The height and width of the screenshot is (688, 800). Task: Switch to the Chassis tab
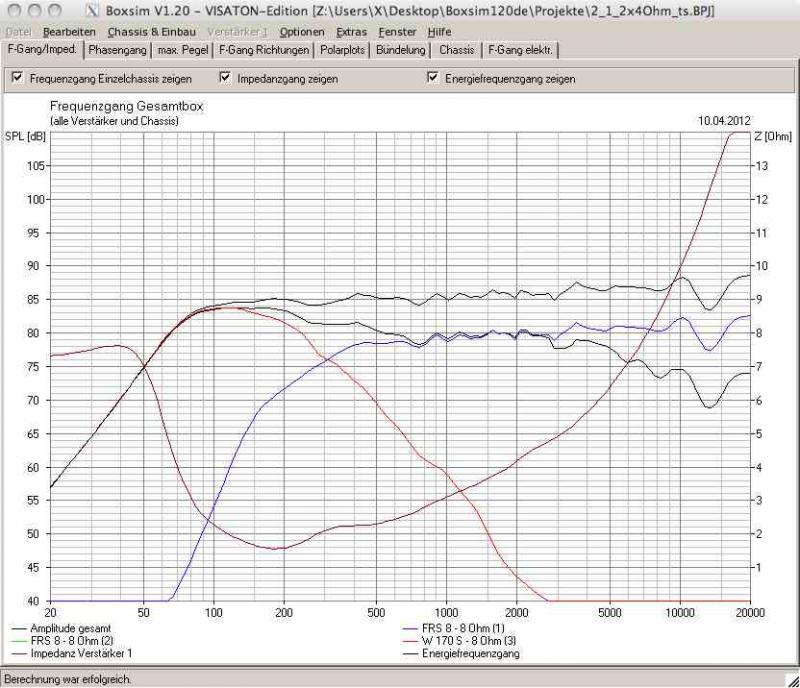tap(457, 50)
